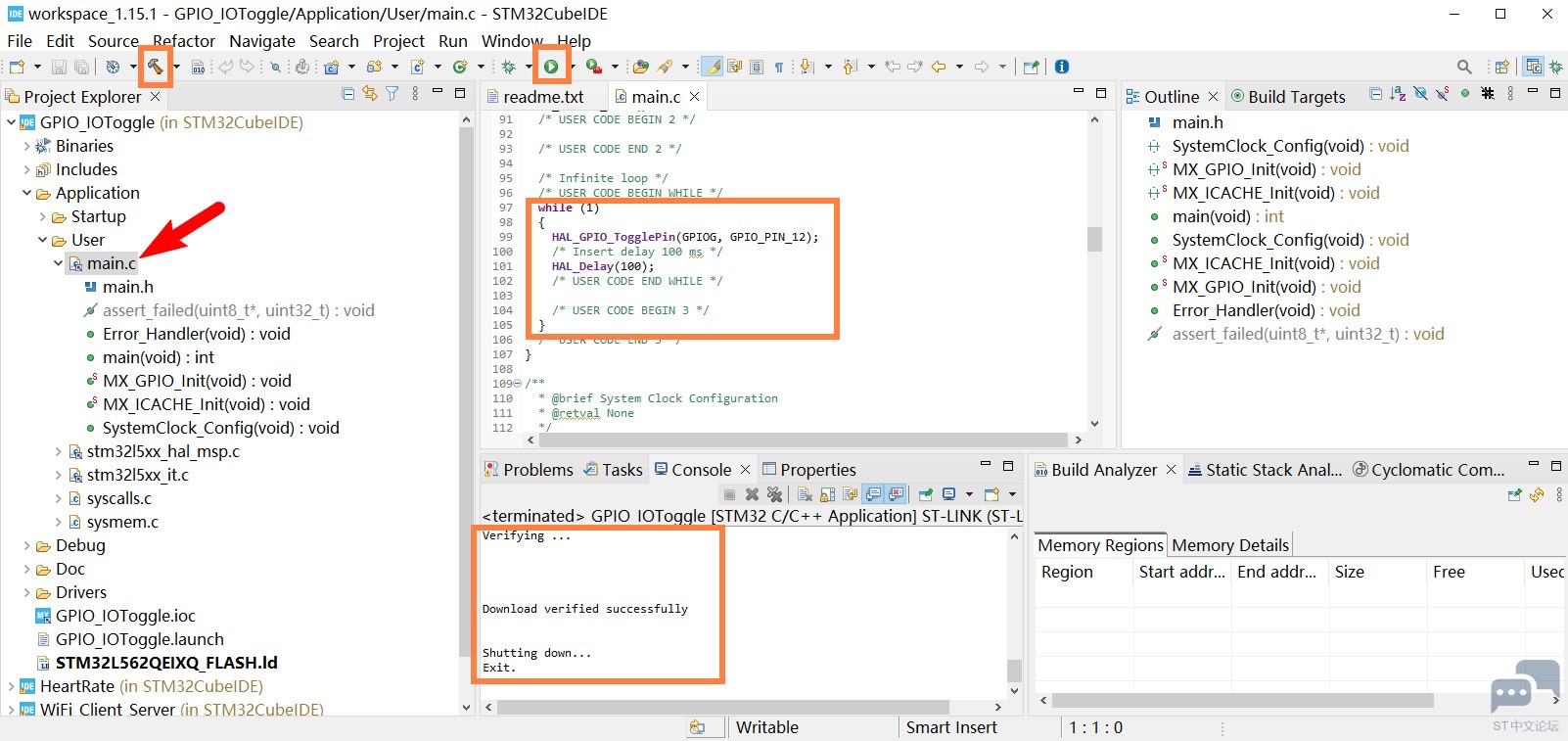
Task: Select GPIO_IOToggle.ioc file
Action: click(x=125, y=616)
